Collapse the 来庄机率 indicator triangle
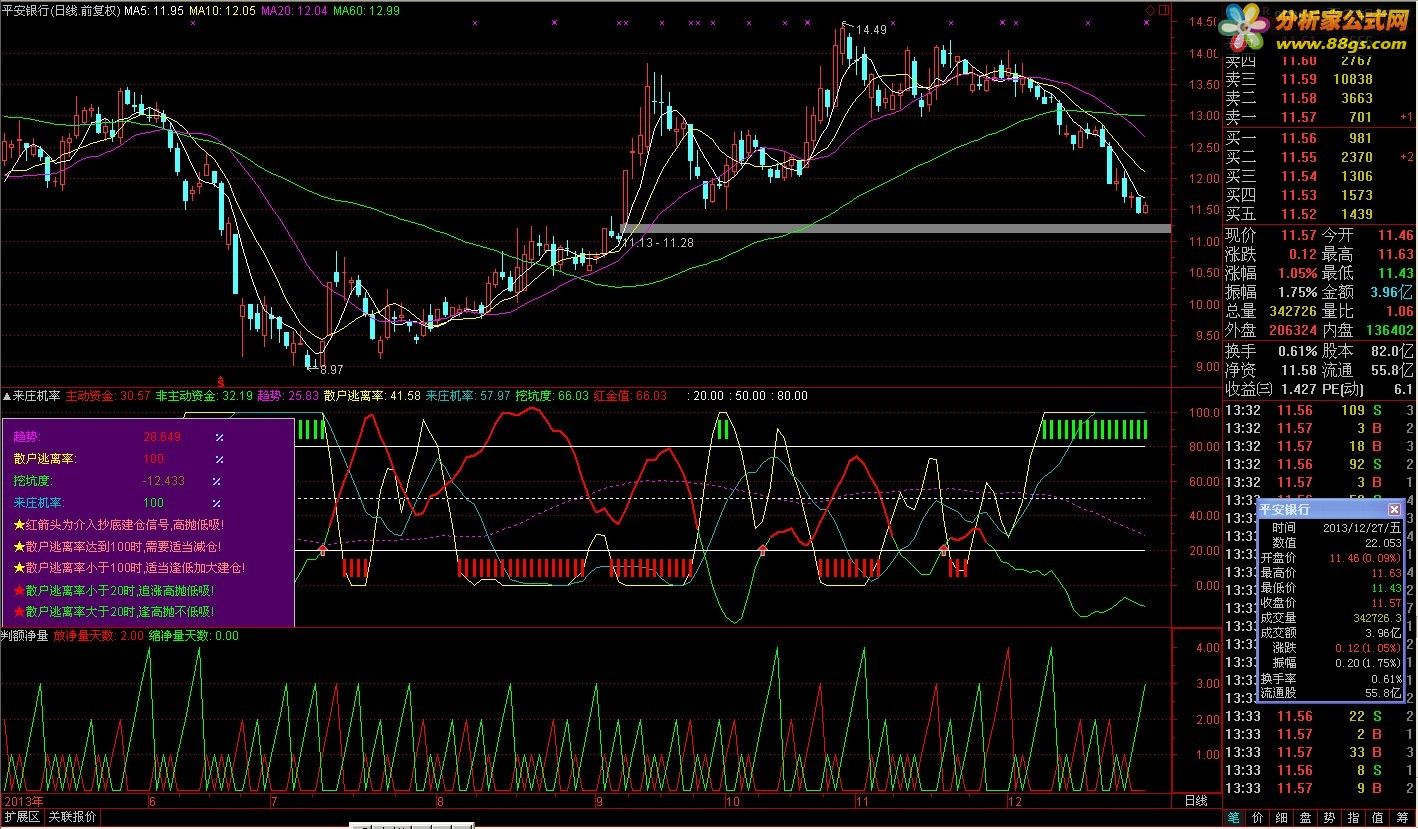Viewport: 1418px width, 829px height. click(x=6, y=396)
